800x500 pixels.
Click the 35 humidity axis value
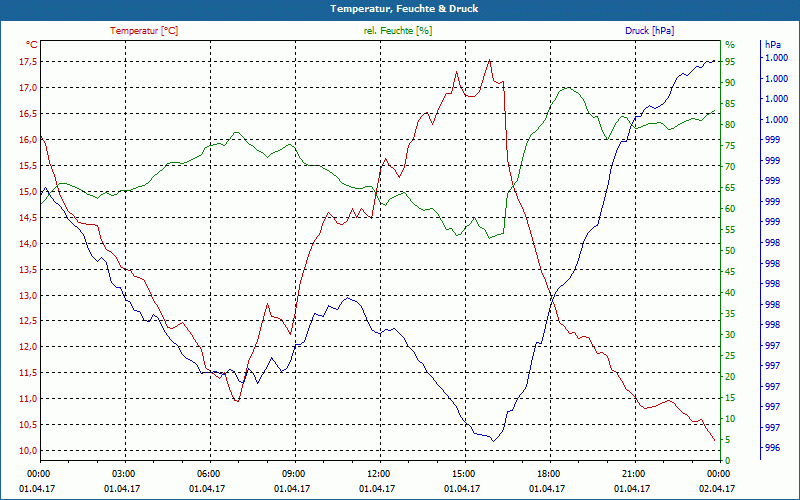(730, 314)
